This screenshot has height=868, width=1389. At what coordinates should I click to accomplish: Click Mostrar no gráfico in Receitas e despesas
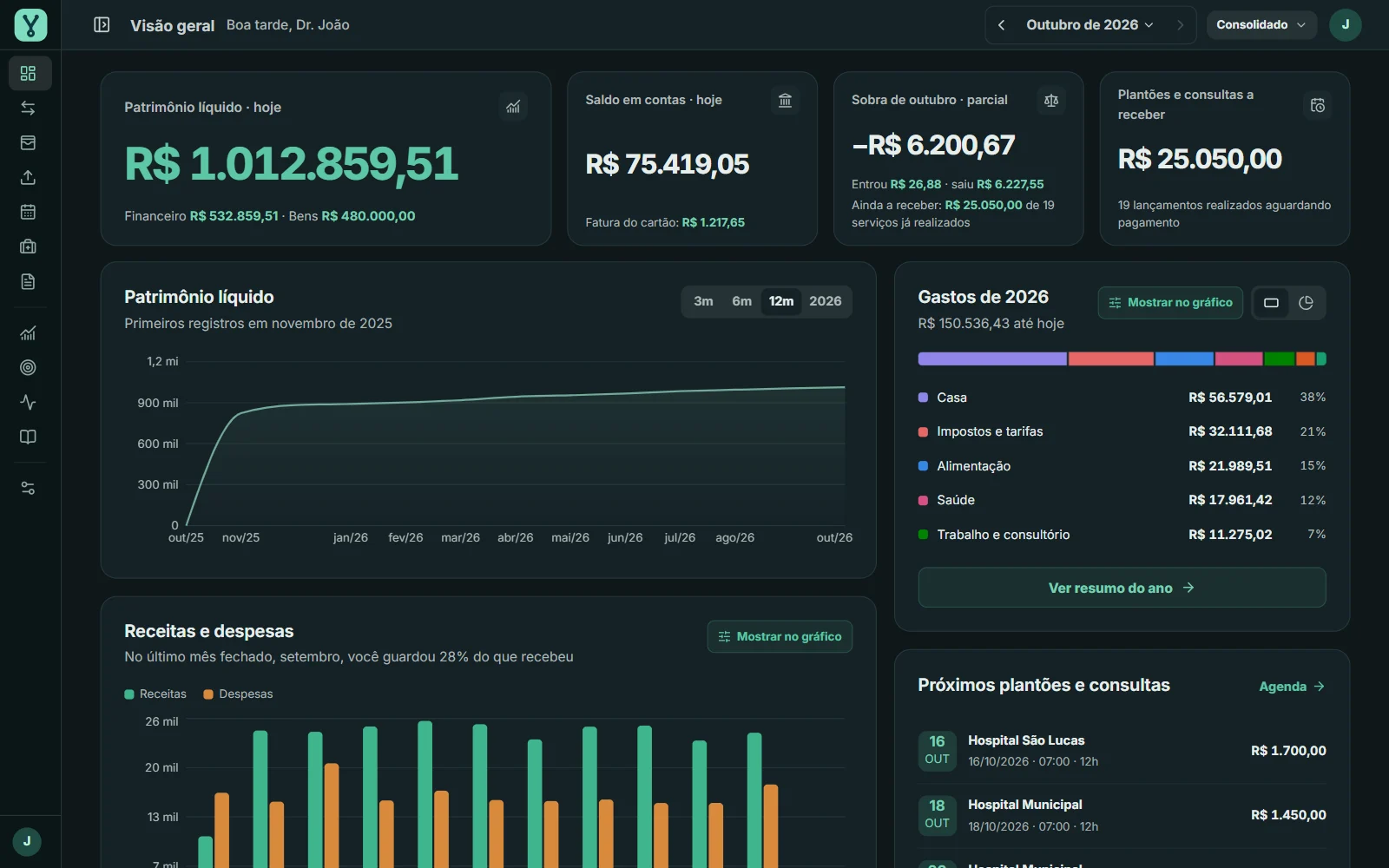[780, 636]
